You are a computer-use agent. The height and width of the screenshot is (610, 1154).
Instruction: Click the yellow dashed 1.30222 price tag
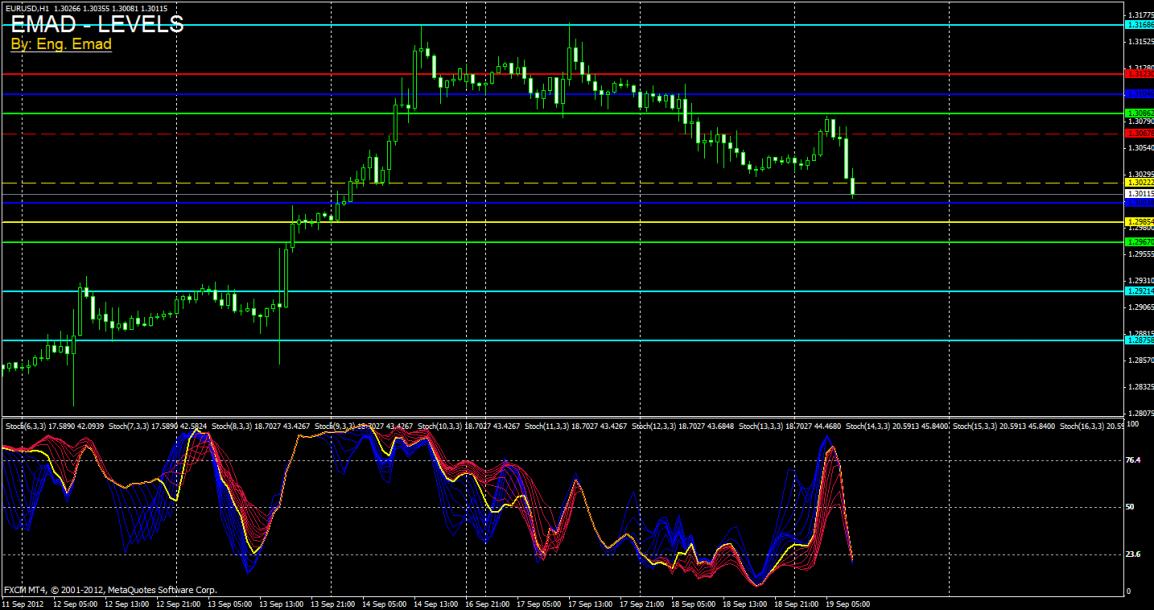coord(1139,183)
